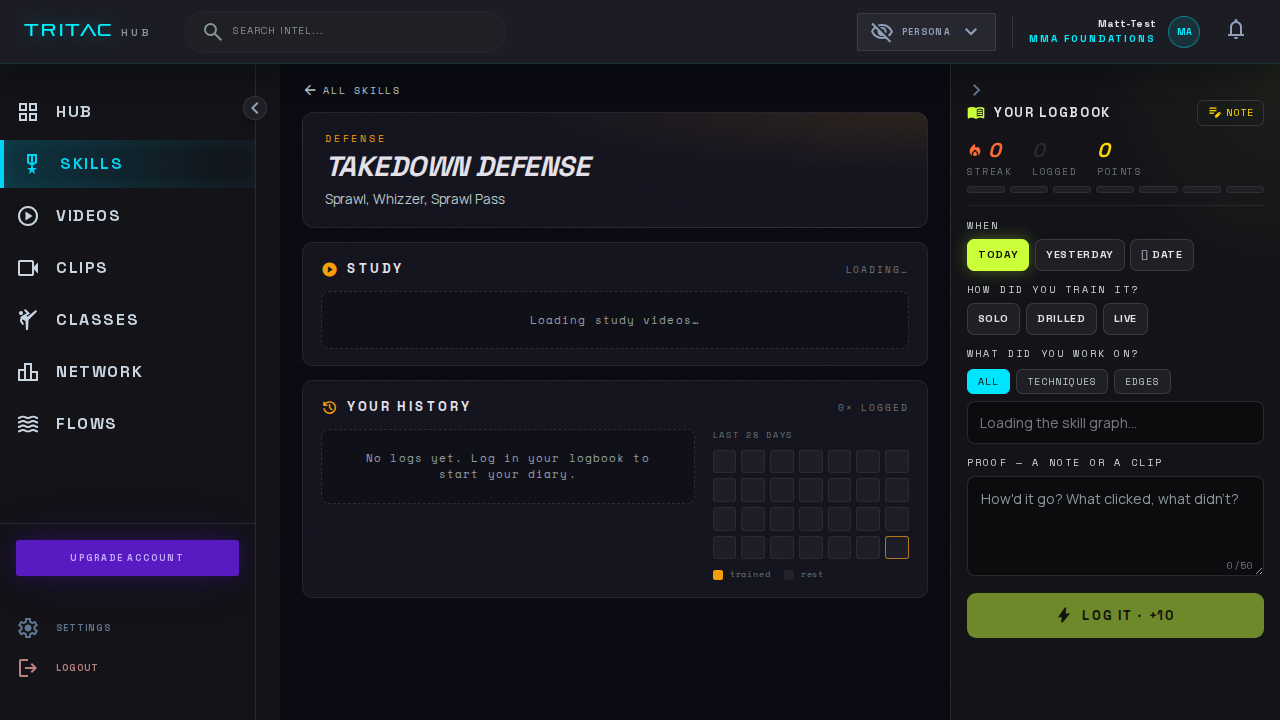Click Logout link

pyautogui.click(x=77, y=668)
